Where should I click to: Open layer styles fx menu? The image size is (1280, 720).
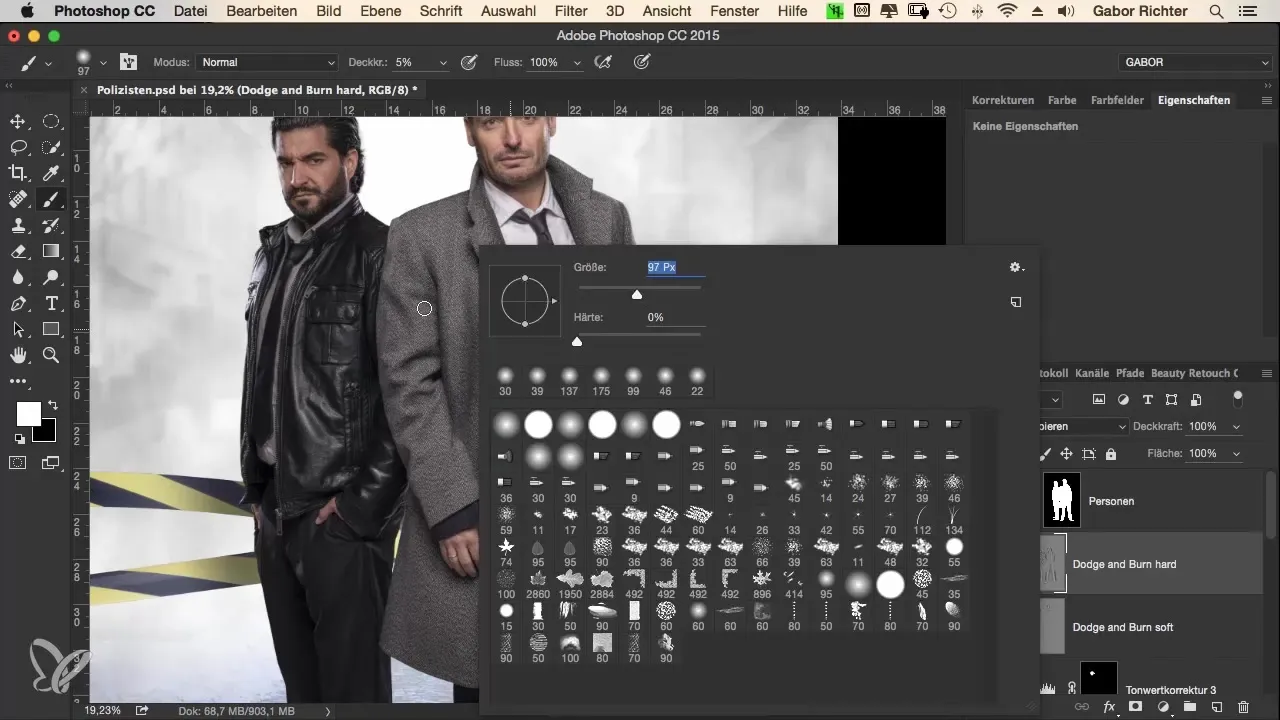(x=1109, y=707)
